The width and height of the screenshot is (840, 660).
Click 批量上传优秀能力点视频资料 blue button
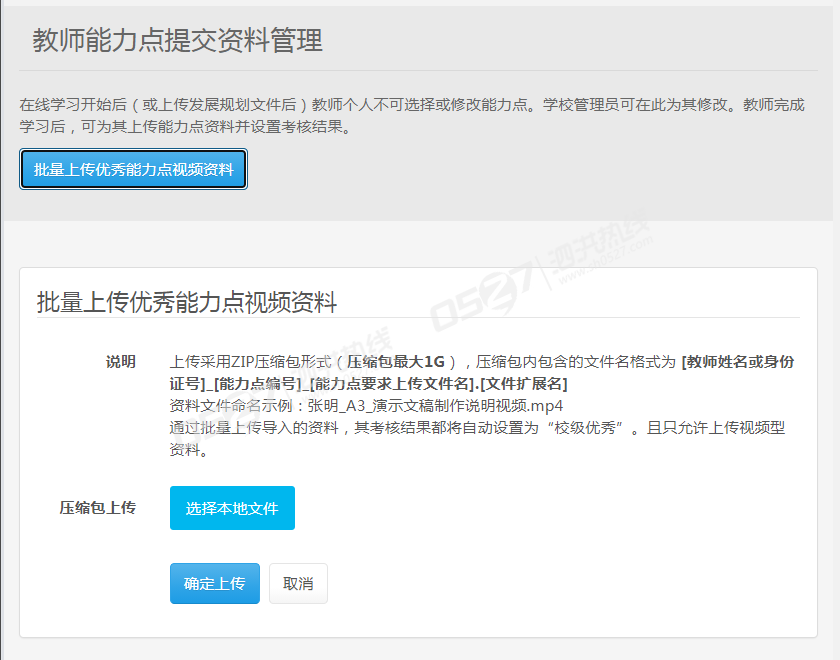click(133, 169)
